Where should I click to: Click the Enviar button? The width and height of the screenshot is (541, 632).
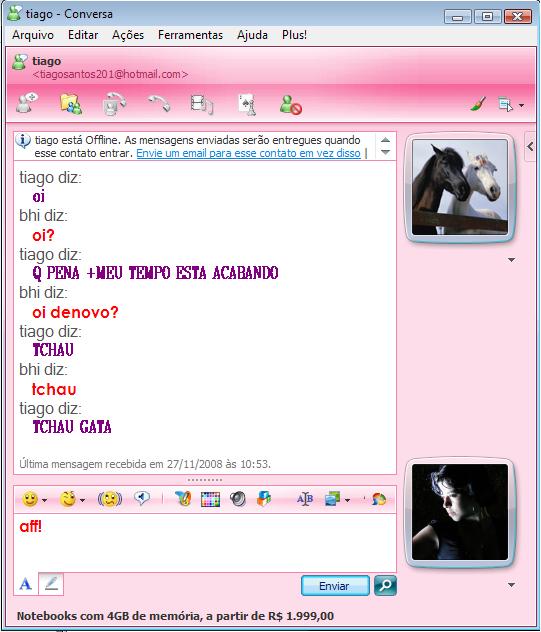point(335,586)
